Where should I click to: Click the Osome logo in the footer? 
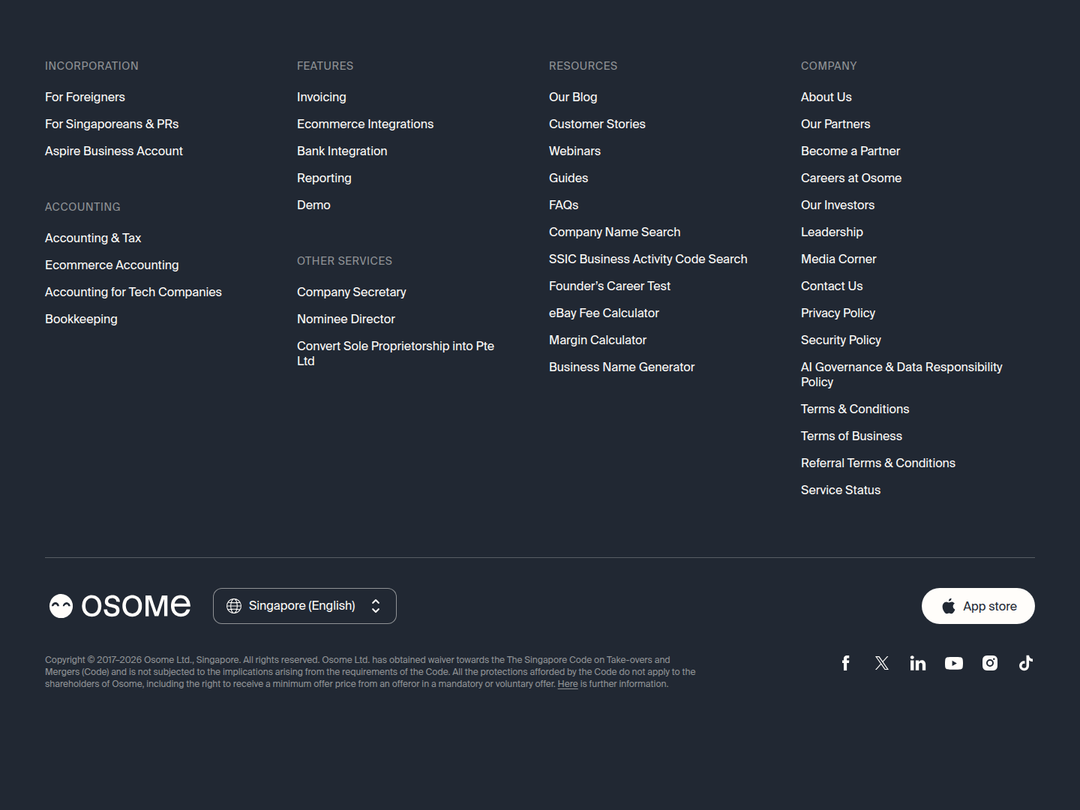click(x=119, y=606)
